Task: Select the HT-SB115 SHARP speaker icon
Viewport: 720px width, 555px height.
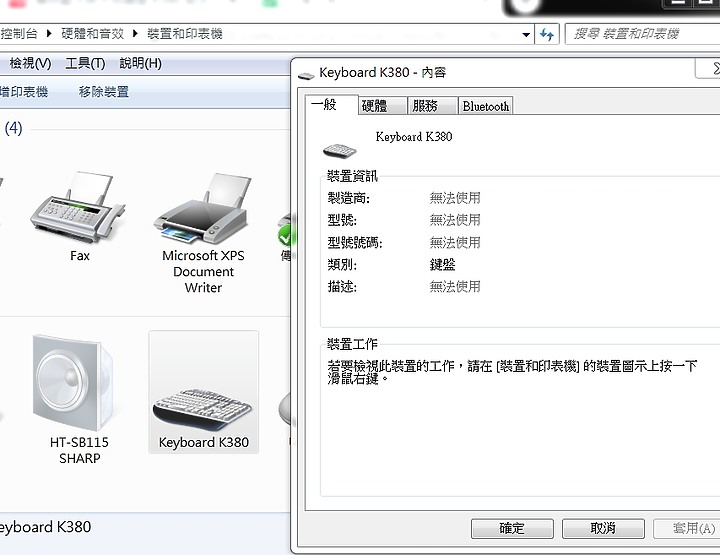Action: click(x=73, y=382)
